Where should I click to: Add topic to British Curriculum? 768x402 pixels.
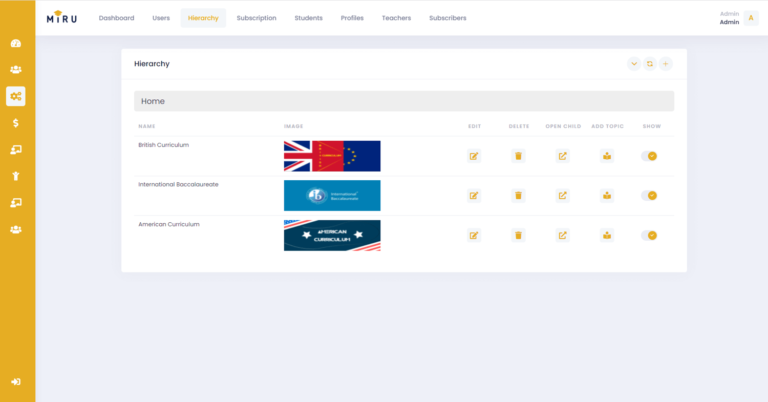[606, 156]
